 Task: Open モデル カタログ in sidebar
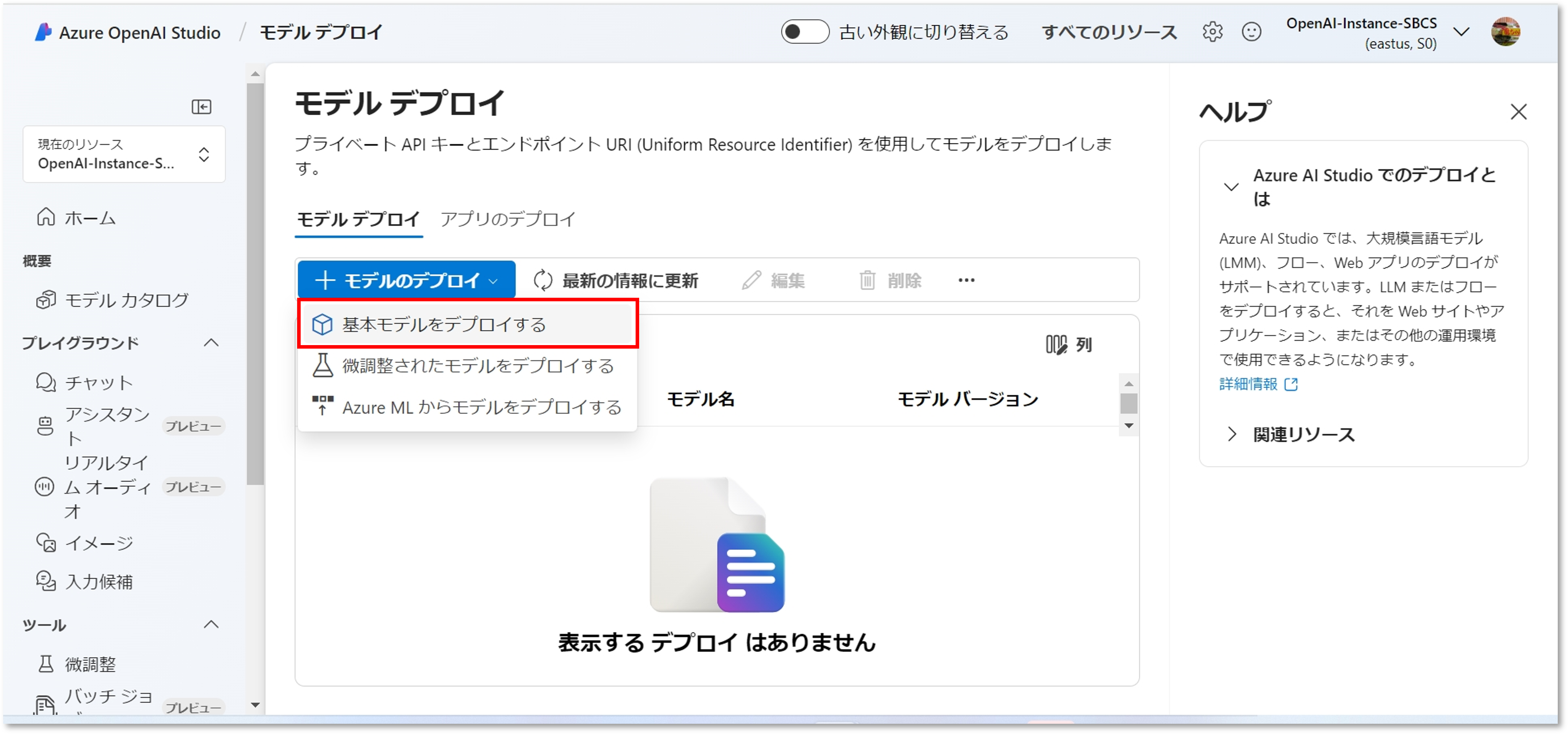(113, 300)
